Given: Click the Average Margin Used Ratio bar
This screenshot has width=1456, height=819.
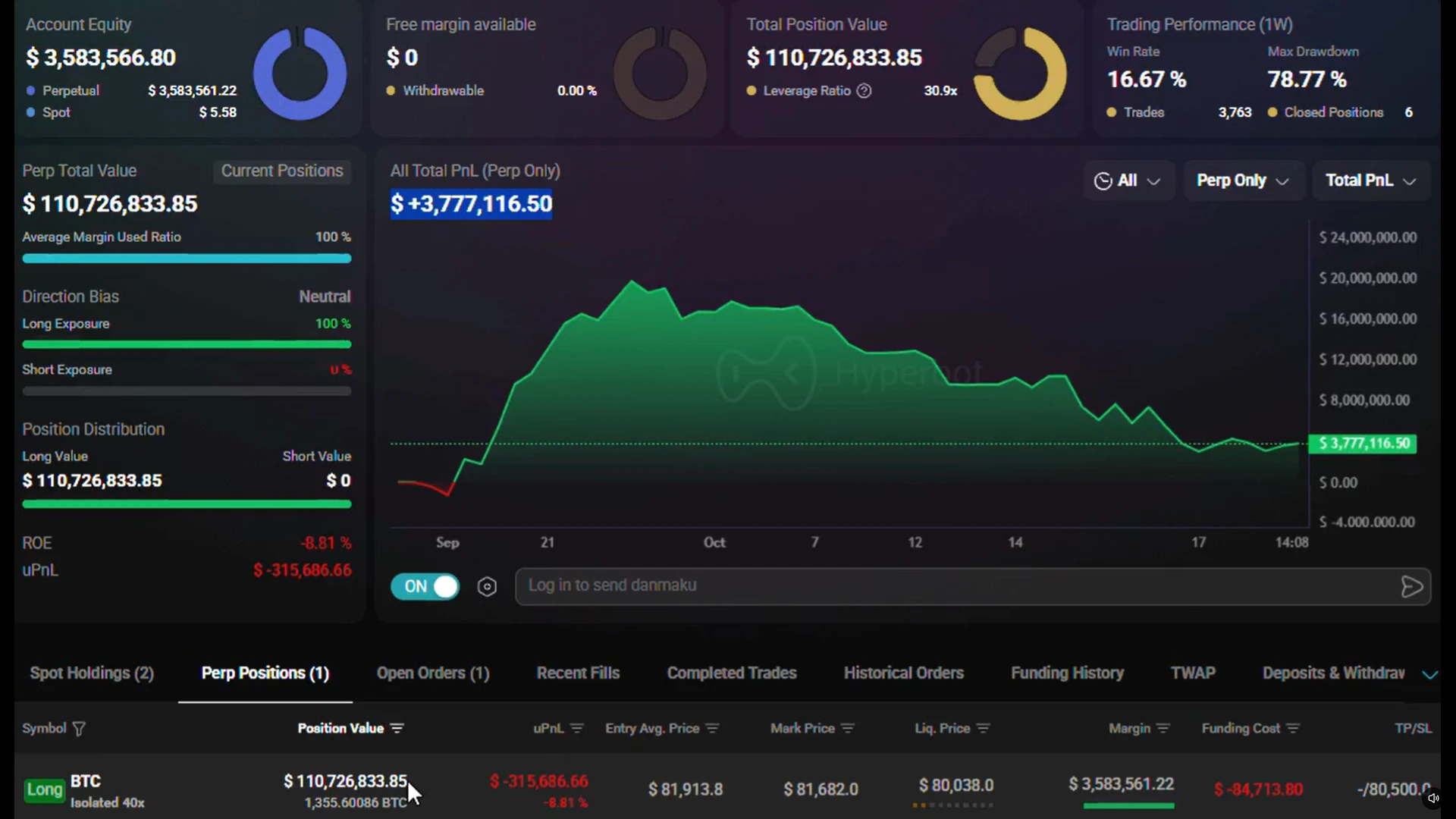Looking at the screenshot, I should 187,259.
